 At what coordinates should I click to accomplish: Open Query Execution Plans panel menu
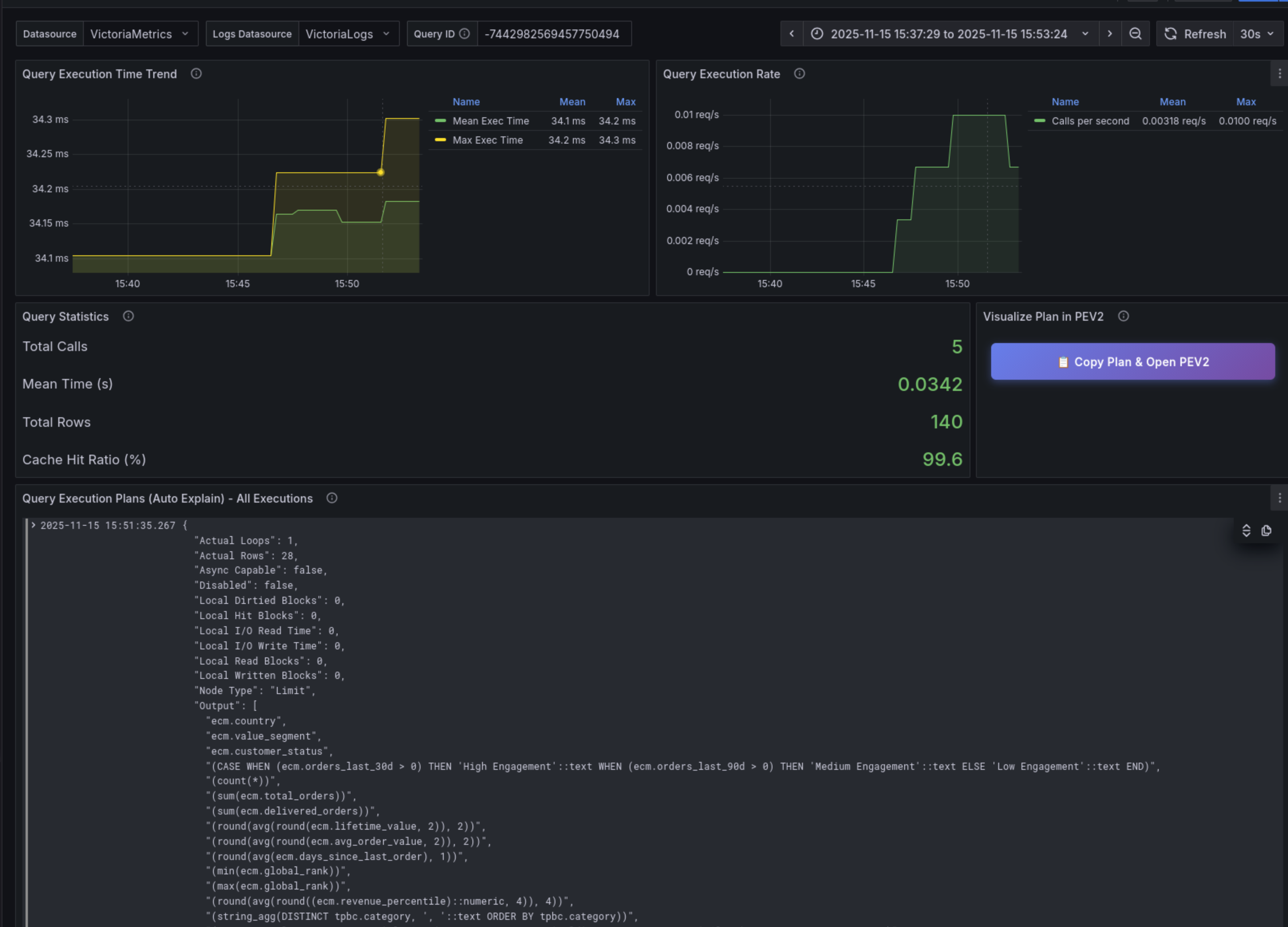tap(1280, 499)
